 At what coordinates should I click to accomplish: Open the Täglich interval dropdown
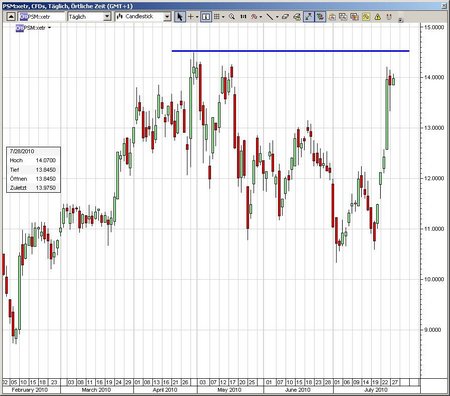click(107, 16)
